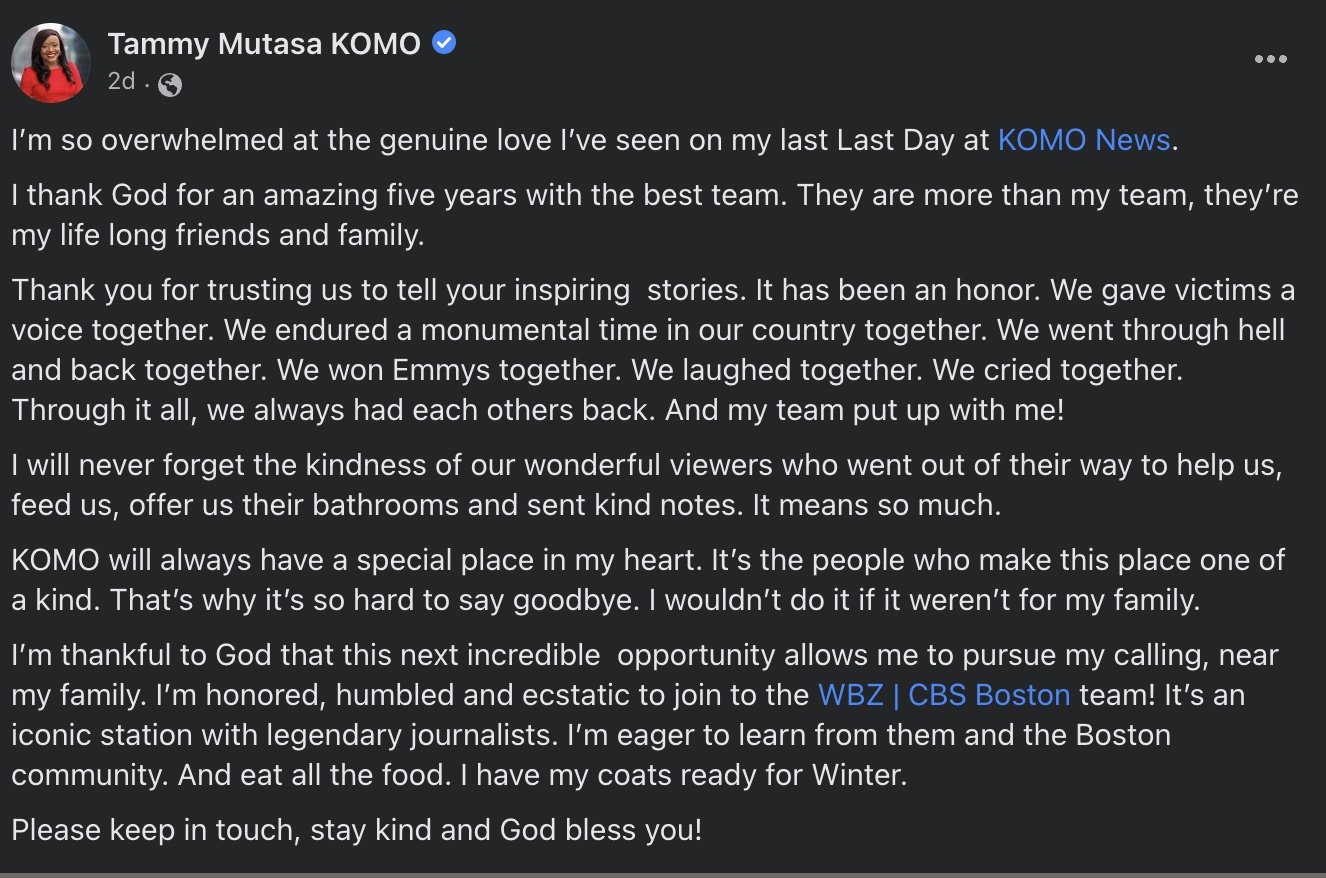This screenshot has width=1326, height=878.
Task: Click the "KOMO will always have" paragraph
Action: [x=648, y=580]
